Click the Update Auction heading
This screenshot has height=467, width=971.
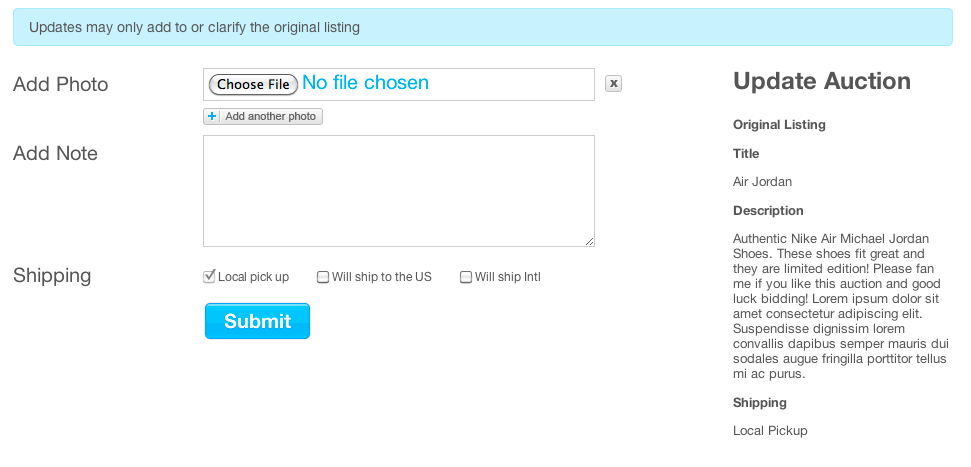click(x=822, y=82)
